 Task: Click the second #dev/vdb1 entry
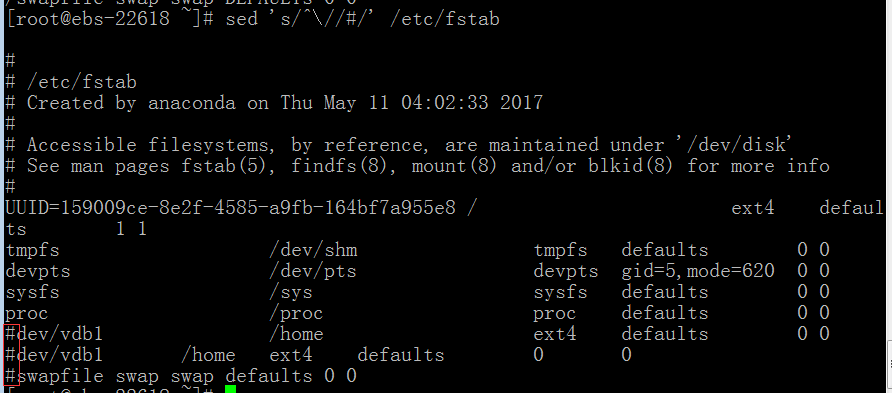(x=54, y=355)
